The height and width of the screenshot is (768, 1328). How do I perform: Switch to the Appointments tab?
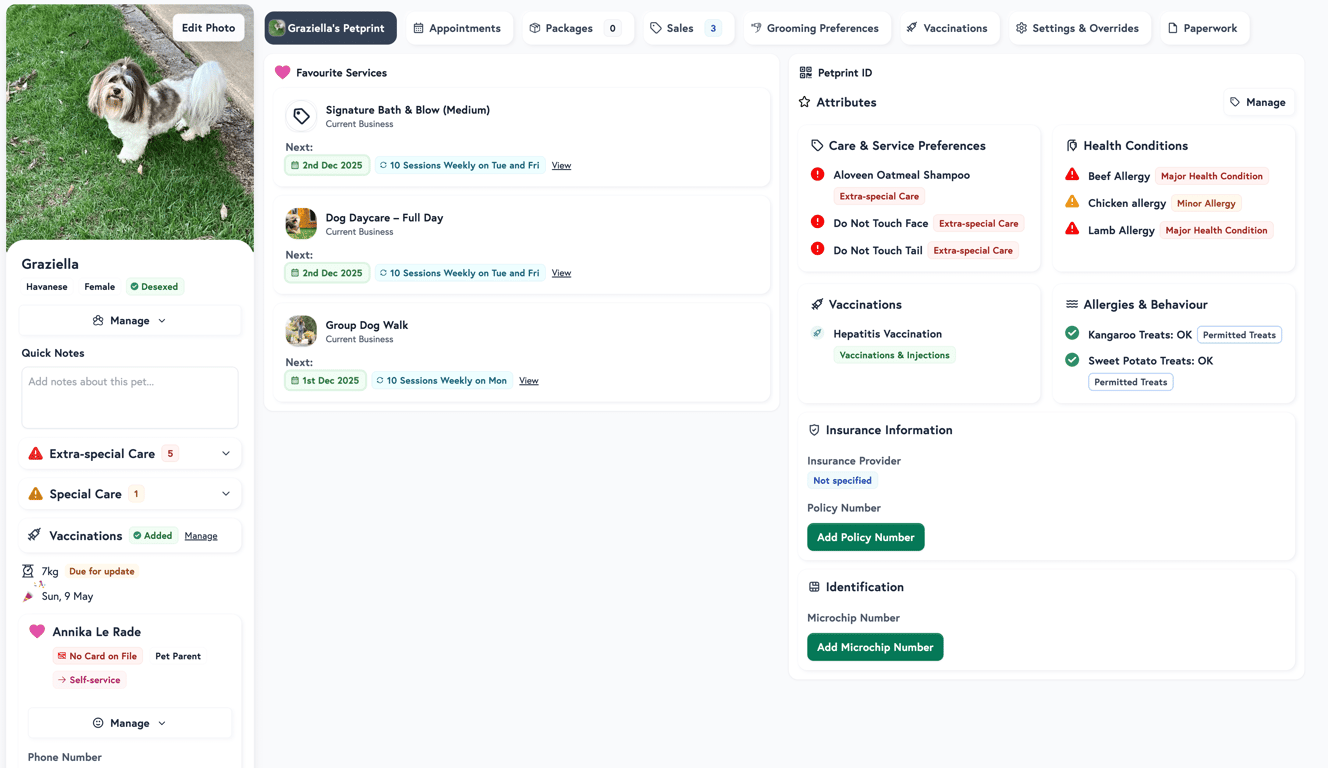click(457, 28)
